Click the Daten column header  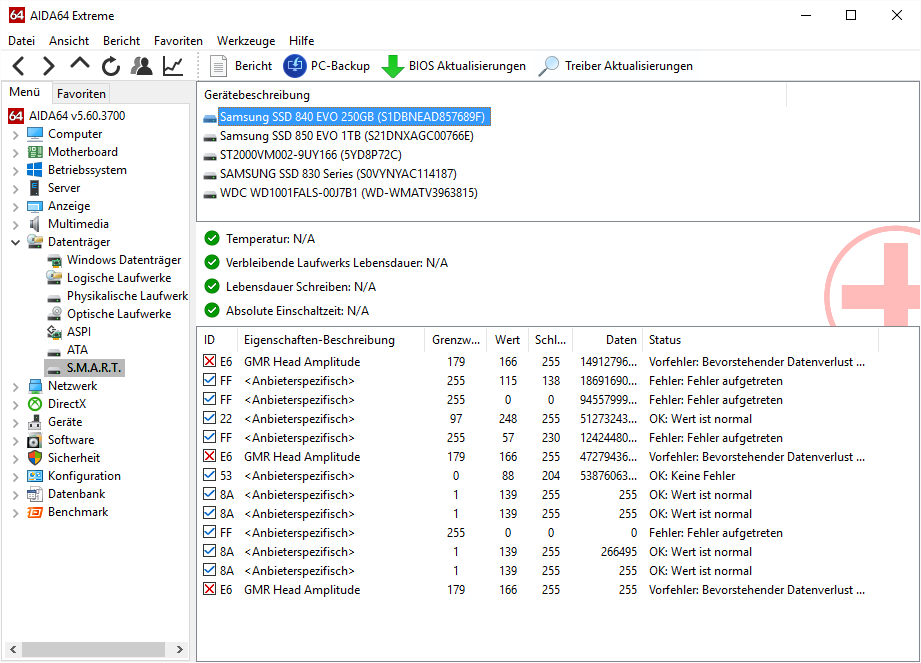pos(607,340)
